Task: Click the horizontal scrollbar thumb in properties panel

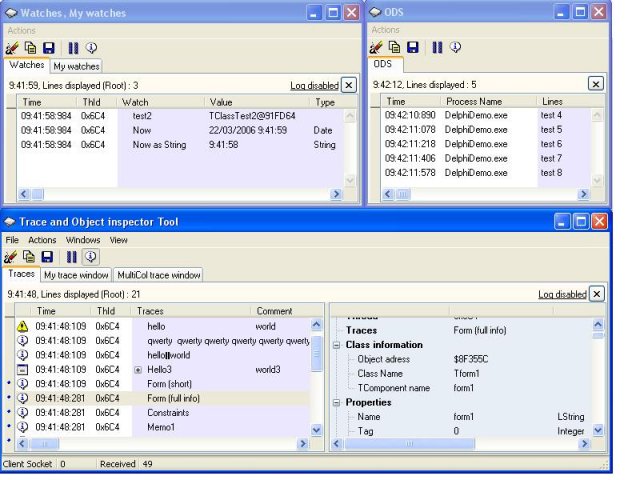Action: (x=410, y=444)
